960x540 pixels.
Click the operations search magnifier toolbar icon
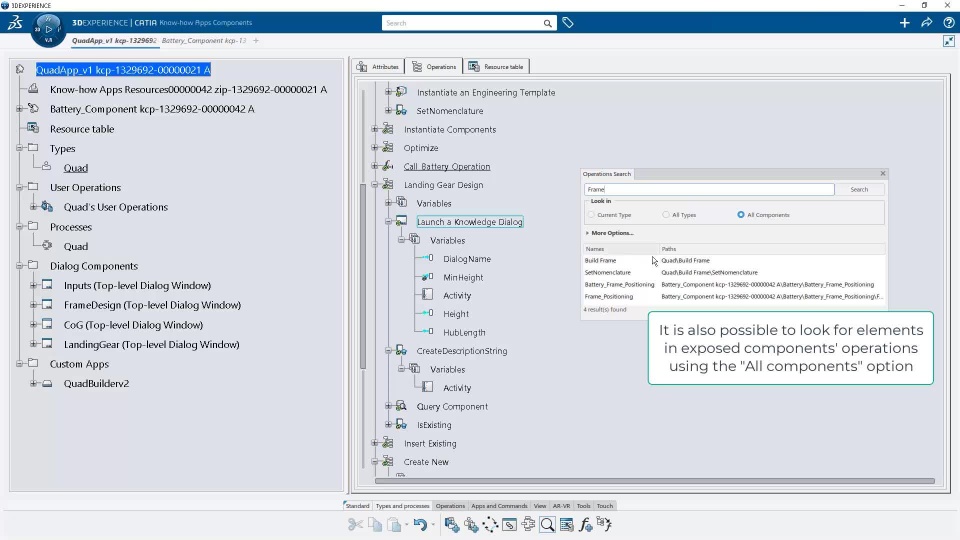547,525
